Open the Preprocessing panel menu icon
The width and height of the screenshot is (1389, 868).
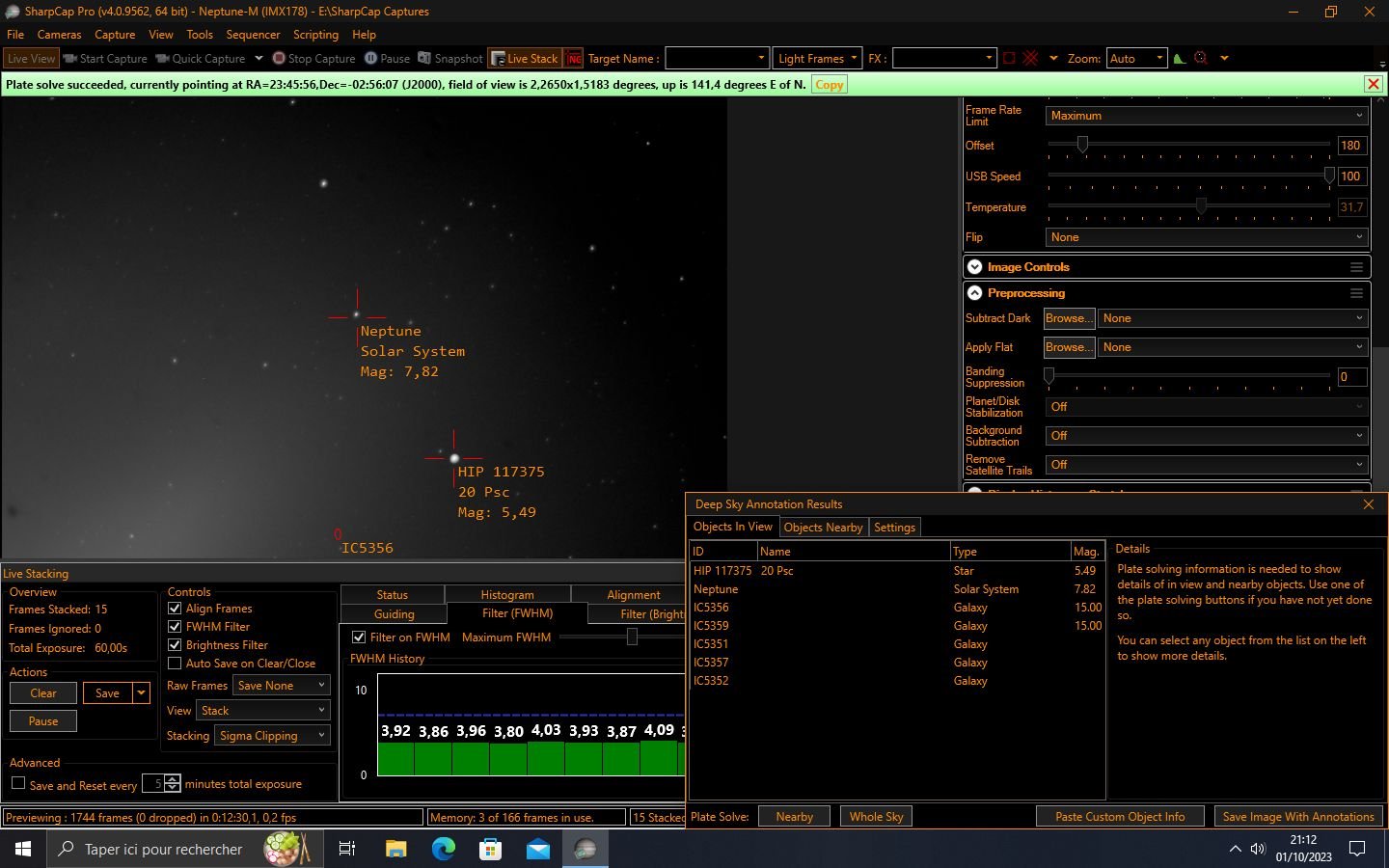click(x=1356, y=293)
